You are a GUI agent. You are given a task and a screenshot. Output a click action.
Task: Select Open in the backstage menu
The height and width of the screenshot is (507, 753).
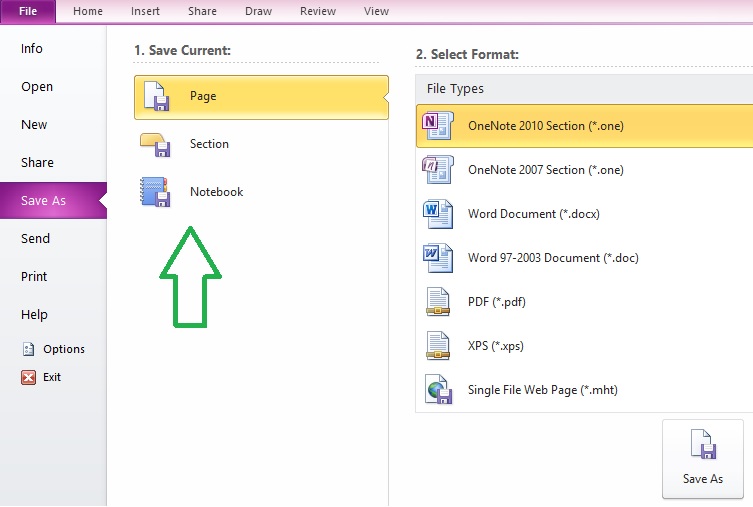[x=37, y=87]
